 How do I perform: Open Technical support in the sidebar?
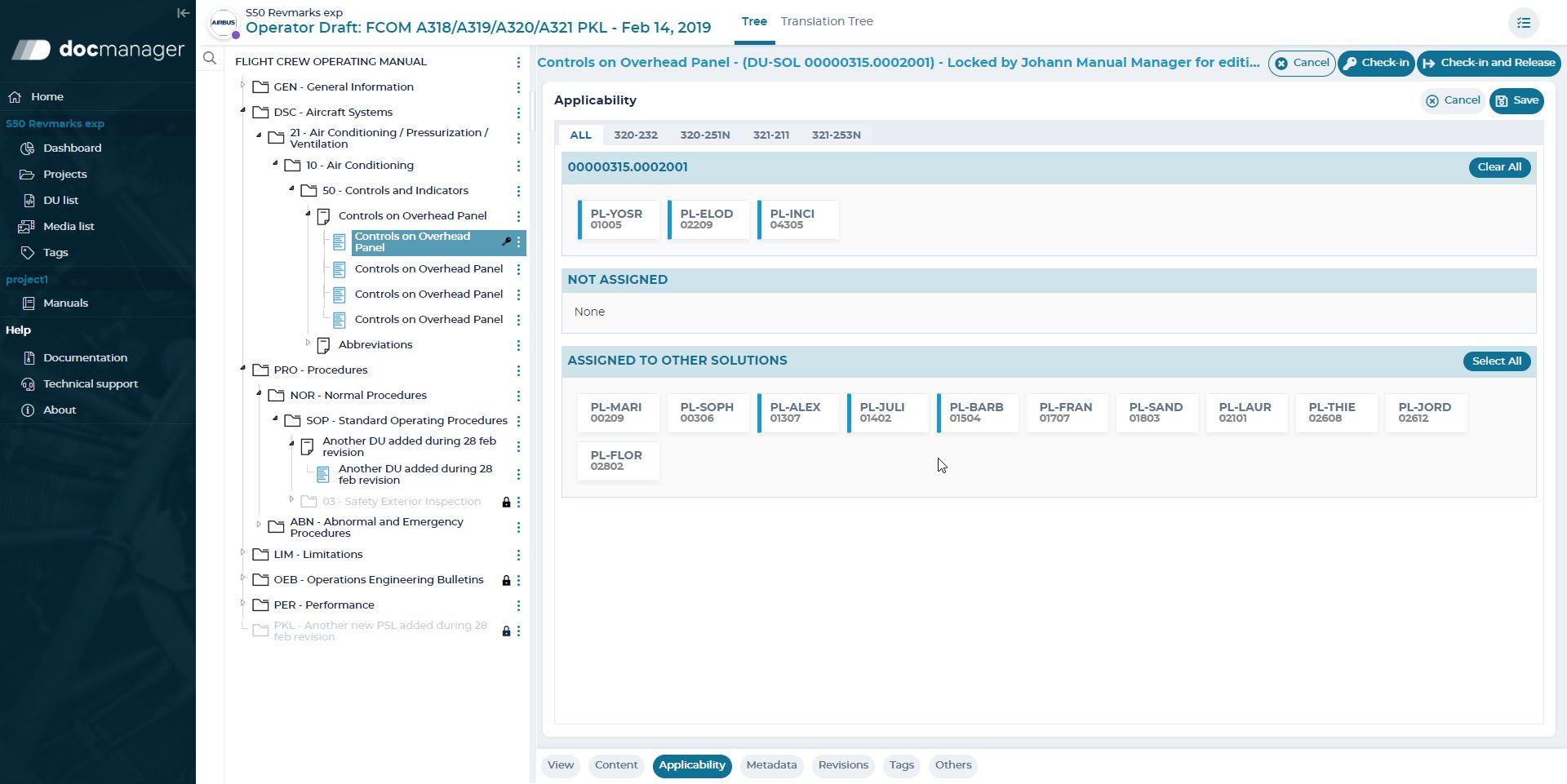[90, 383]
